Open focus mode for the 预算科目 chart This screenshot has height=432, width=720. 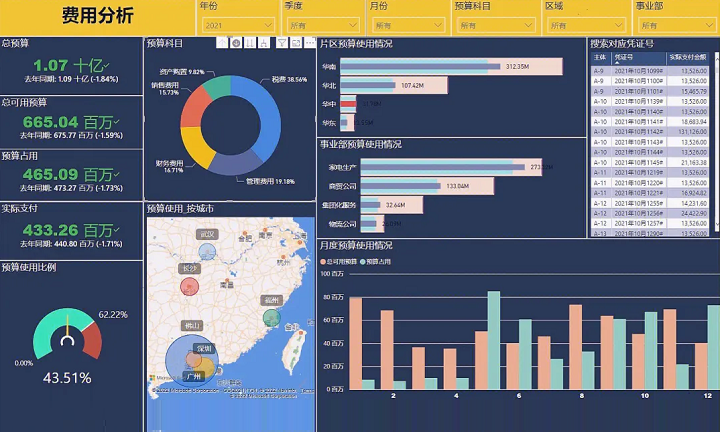click(x=297, y=43)
